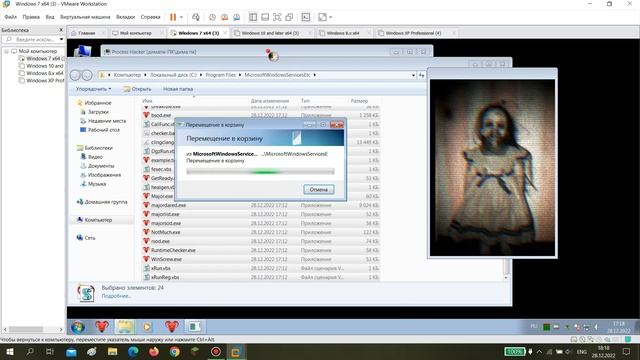Click the thumbnail bar view icon

coord(265,17)
